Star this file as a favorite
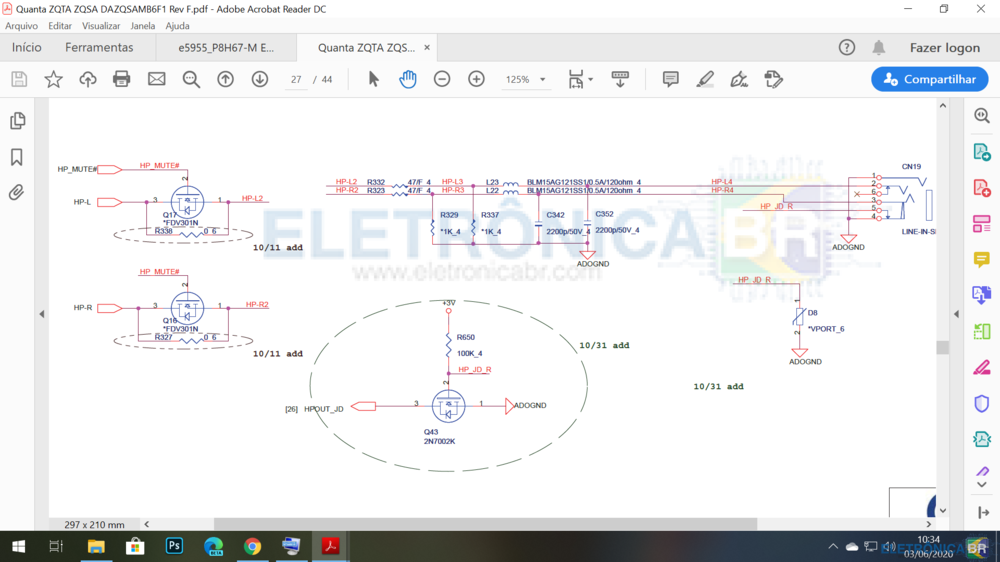This screenshot has height=562, width=1000. pos(53,79)
